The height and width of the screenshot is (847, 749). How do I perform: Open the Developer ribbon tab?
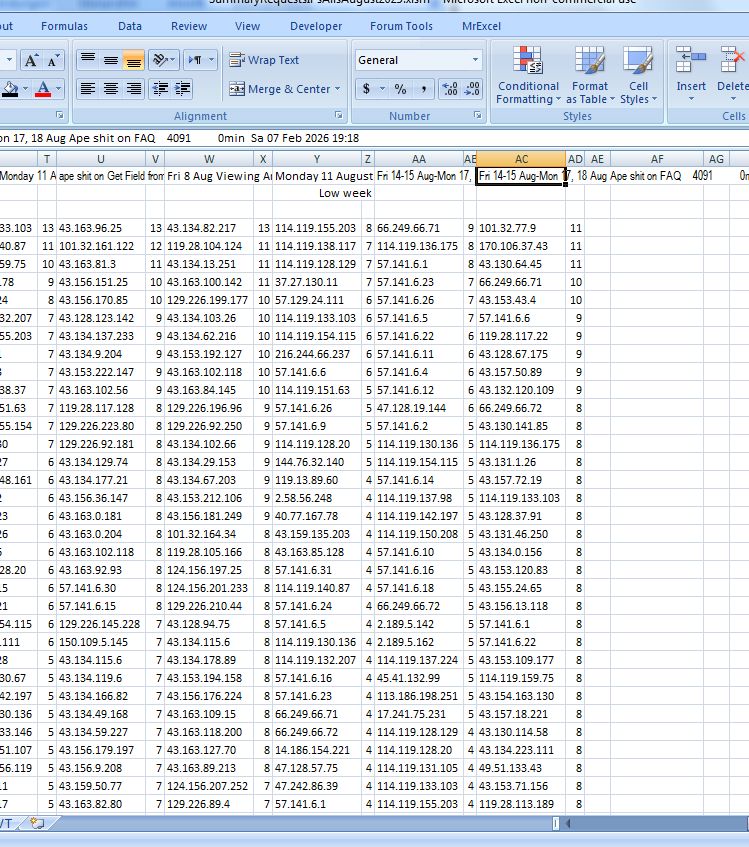(x=316, y=26)
